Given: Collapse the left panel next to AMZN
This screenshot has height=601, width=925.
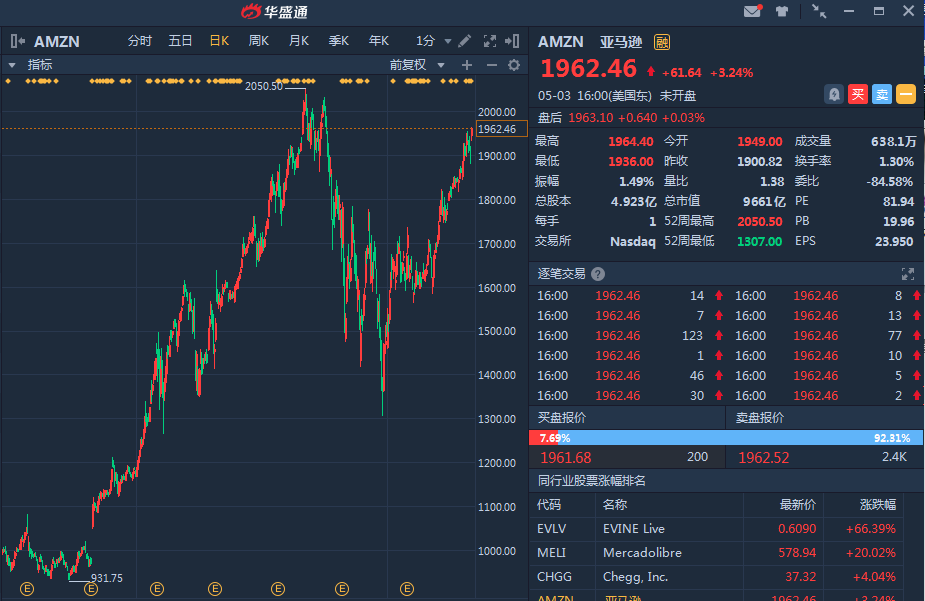Looking at the screenshot, I should [18, 41].
